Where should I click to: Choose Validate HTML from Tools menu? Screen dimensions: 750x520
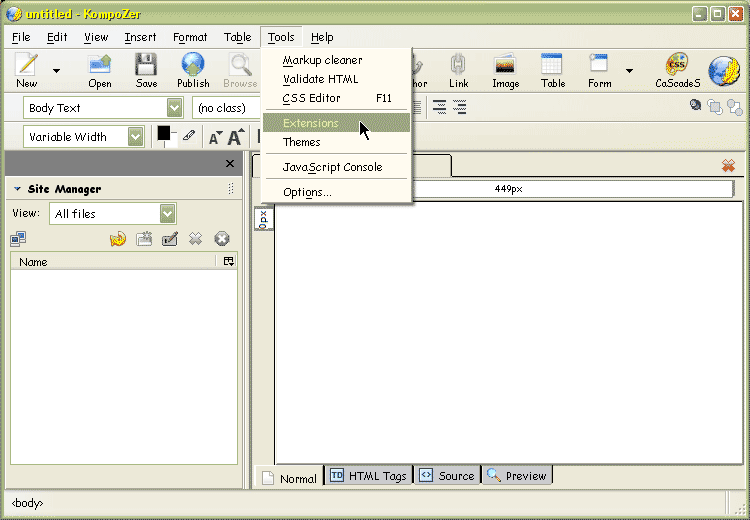[x=336, y=79]
